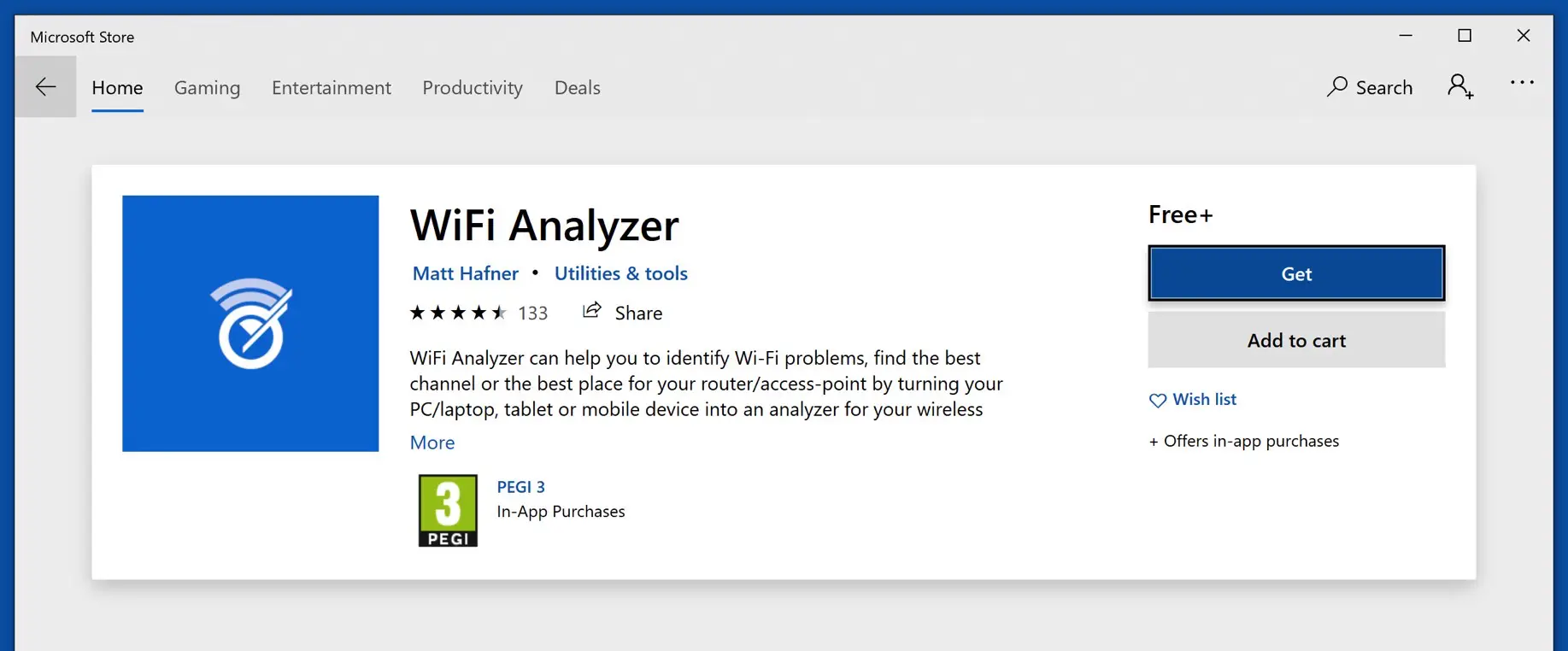Click the star rating
Viewport: 1568px width, 651px height.
458,313
